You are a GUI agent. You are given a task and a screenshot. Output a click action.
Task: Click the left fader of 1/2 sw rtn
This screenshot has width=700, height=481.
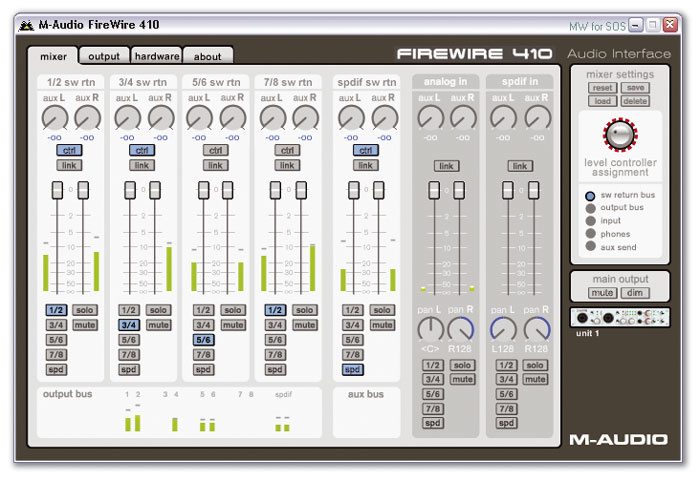click(56, 190)
